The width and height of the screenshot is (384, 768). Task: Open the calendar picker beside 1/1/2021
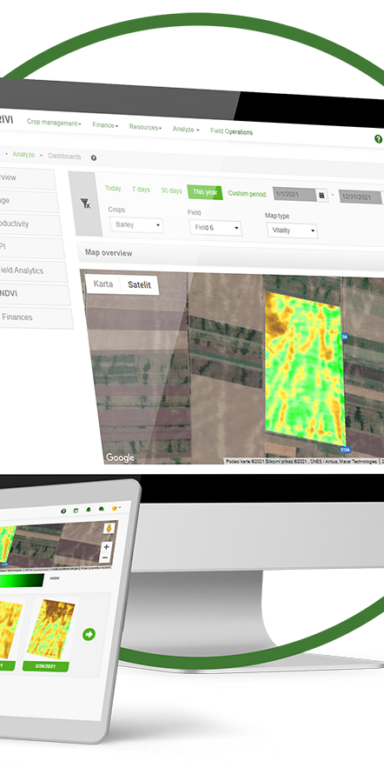pos(322,195)
